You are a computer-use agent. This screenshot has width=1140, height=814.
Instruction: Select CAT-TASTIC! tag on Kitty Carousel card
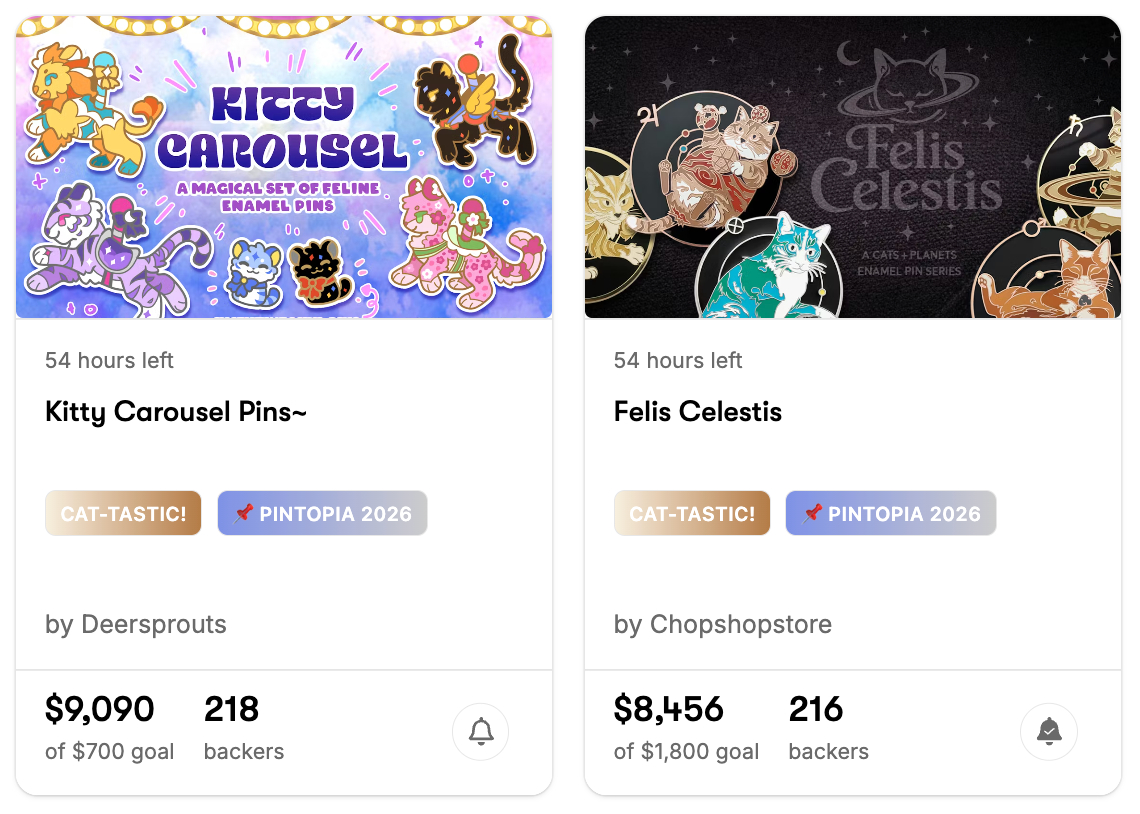[x=123, y=514]
